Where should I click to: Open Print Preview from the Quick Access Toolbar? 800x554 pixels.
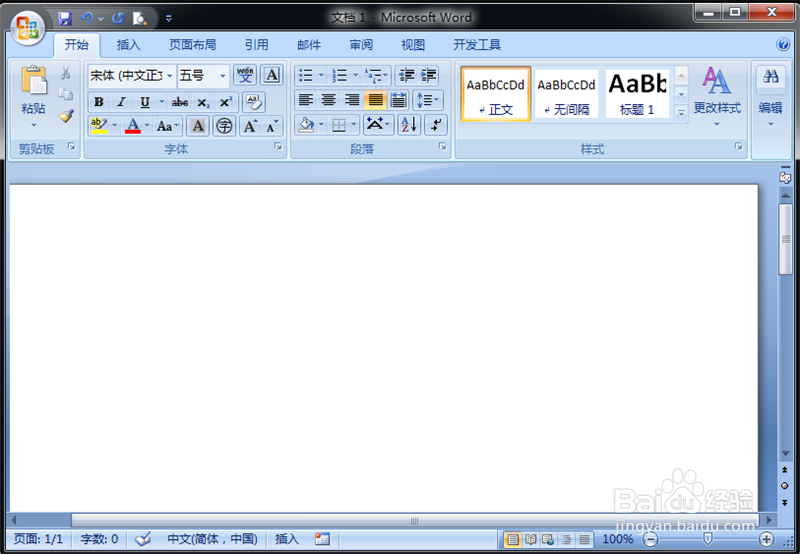click(x=139, y=19)
